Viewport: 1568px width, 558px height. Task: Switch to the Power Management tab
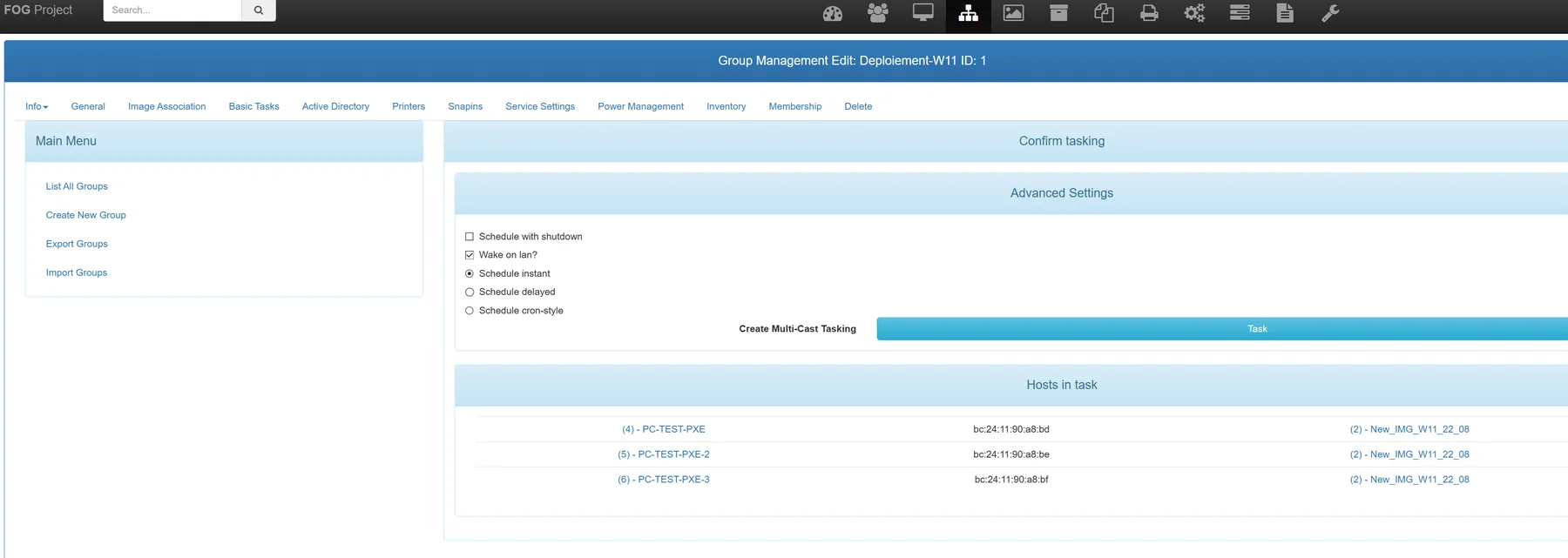(640, 106)
